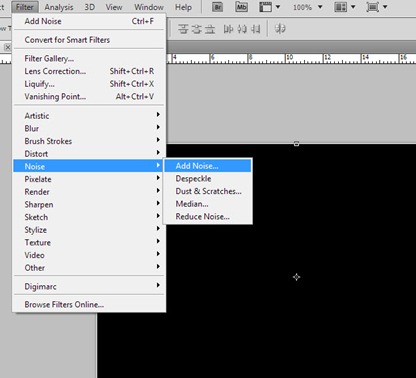Click Distribute vertical centers icon
Image resolution: width=416 pixels, height=378 pixels.
coord(196,29)
